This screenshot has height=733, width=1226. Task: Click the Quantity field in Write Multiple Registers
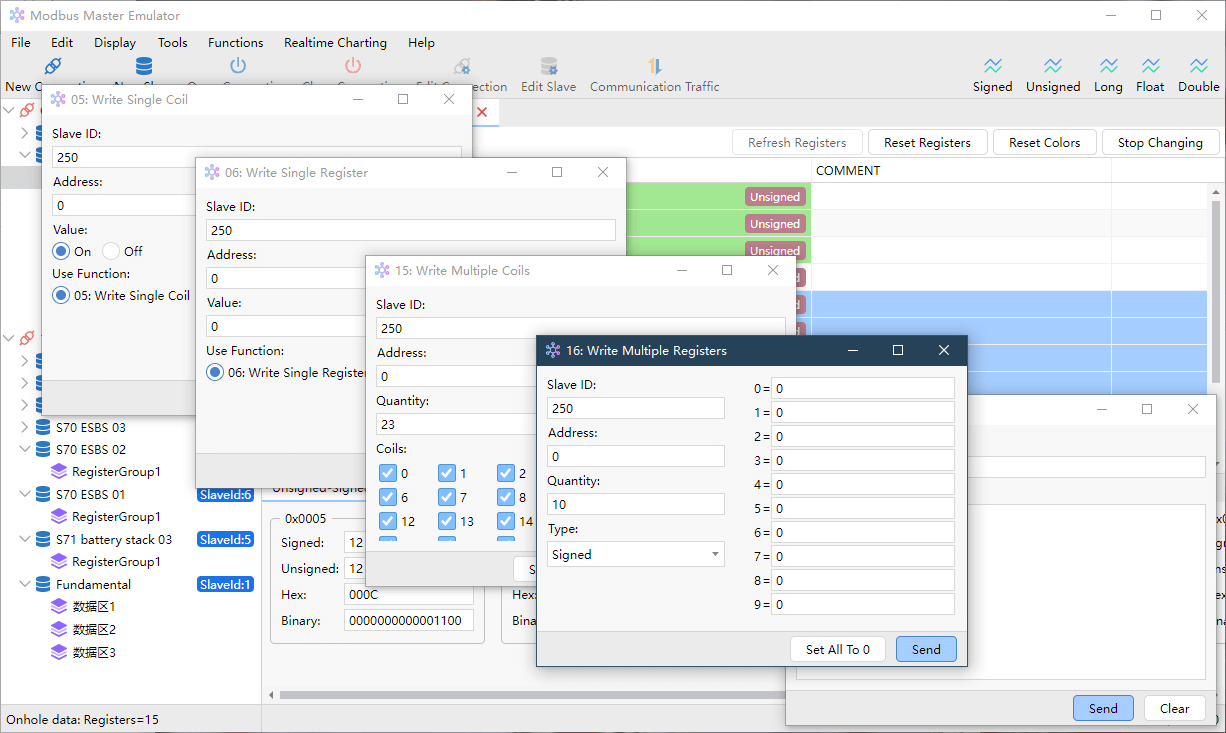point(636,504)
